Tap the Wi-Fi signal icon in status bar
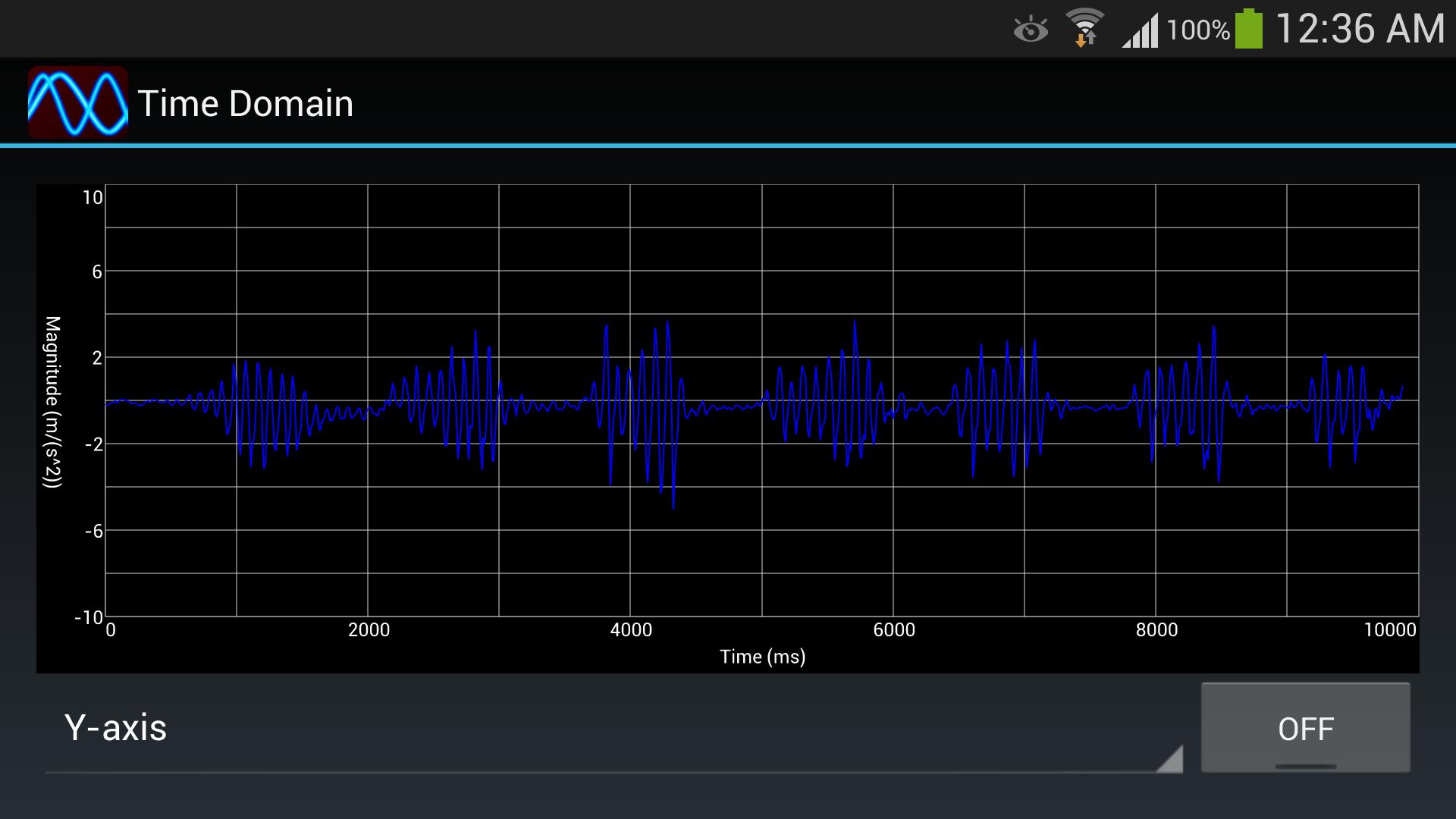 point(1084,23)
